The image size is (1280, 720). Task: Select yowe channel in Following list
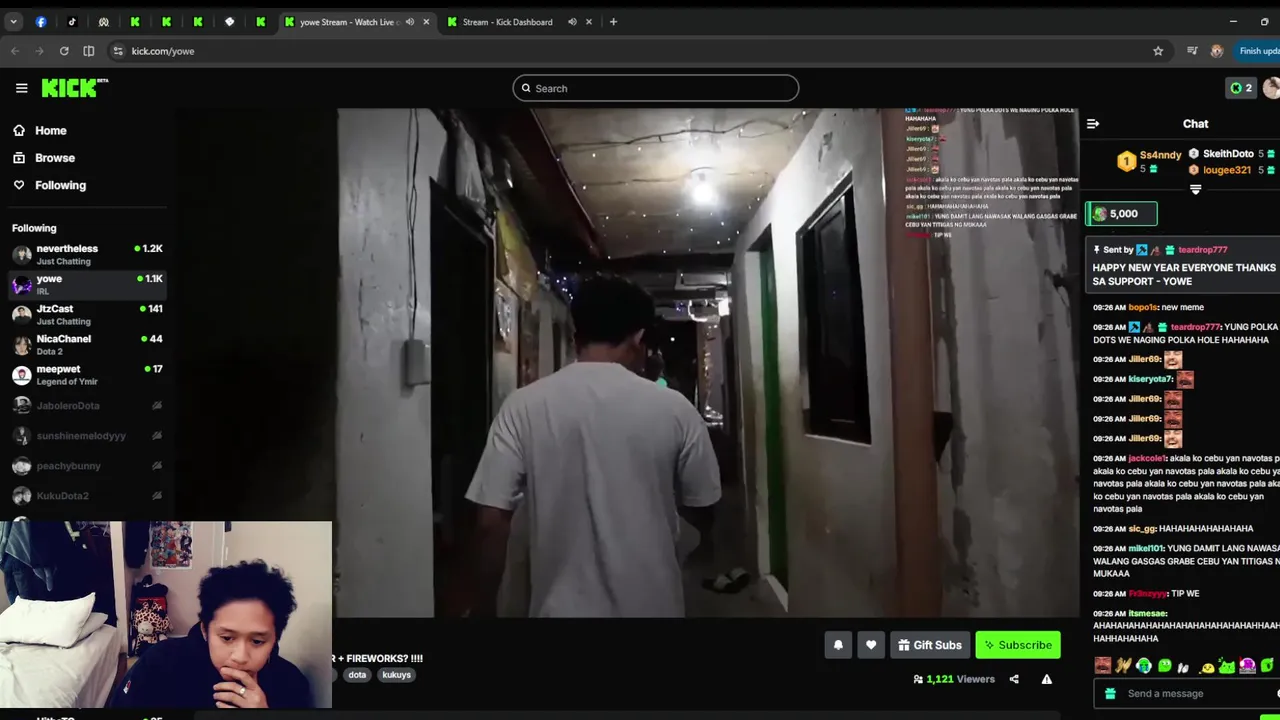(x=87, y=284)
